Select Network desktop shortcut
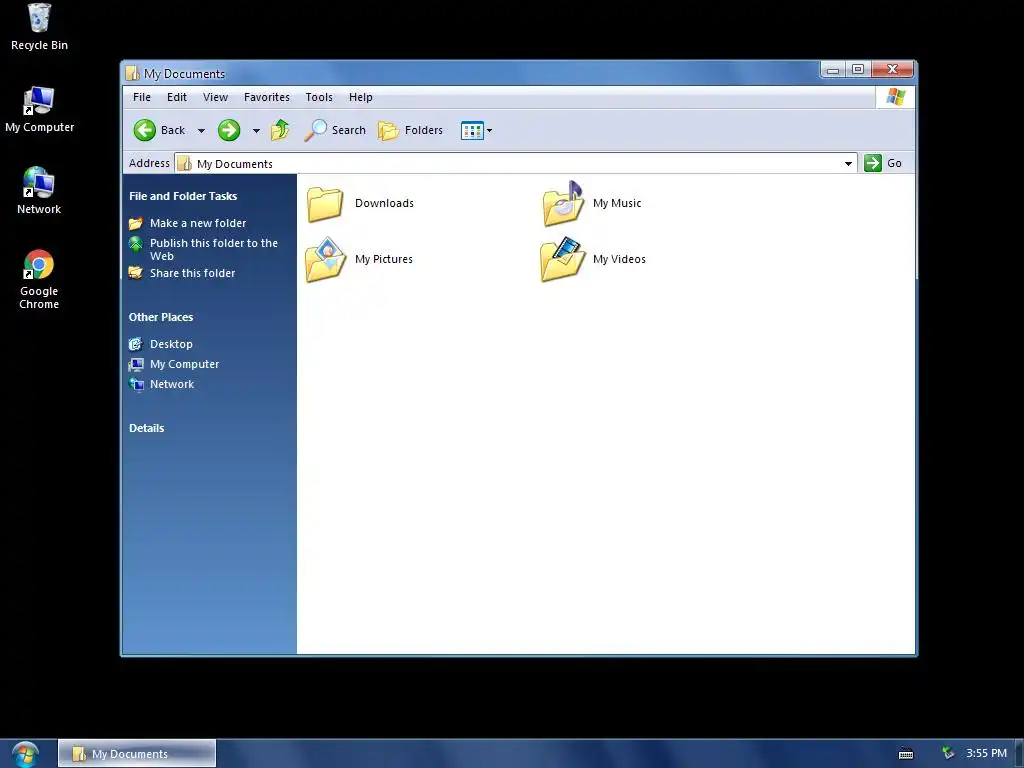The height and width of the screenshot is (768, 1024). [39, 191]
